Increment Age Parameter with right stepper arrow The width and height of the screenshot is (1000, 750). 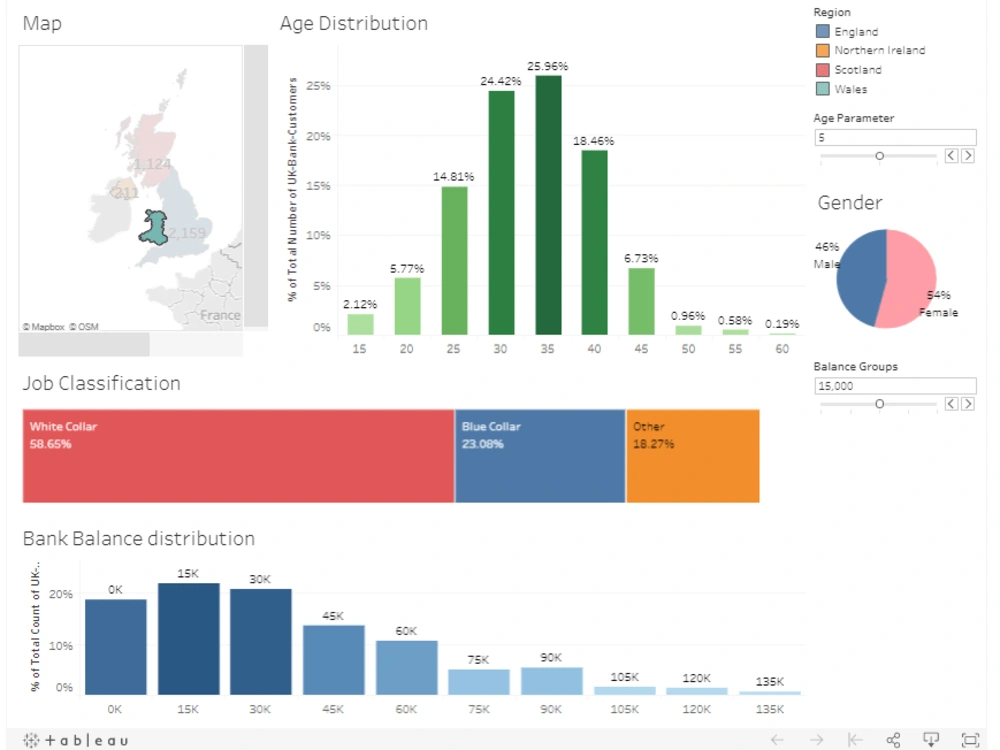(x=967, y=156)
